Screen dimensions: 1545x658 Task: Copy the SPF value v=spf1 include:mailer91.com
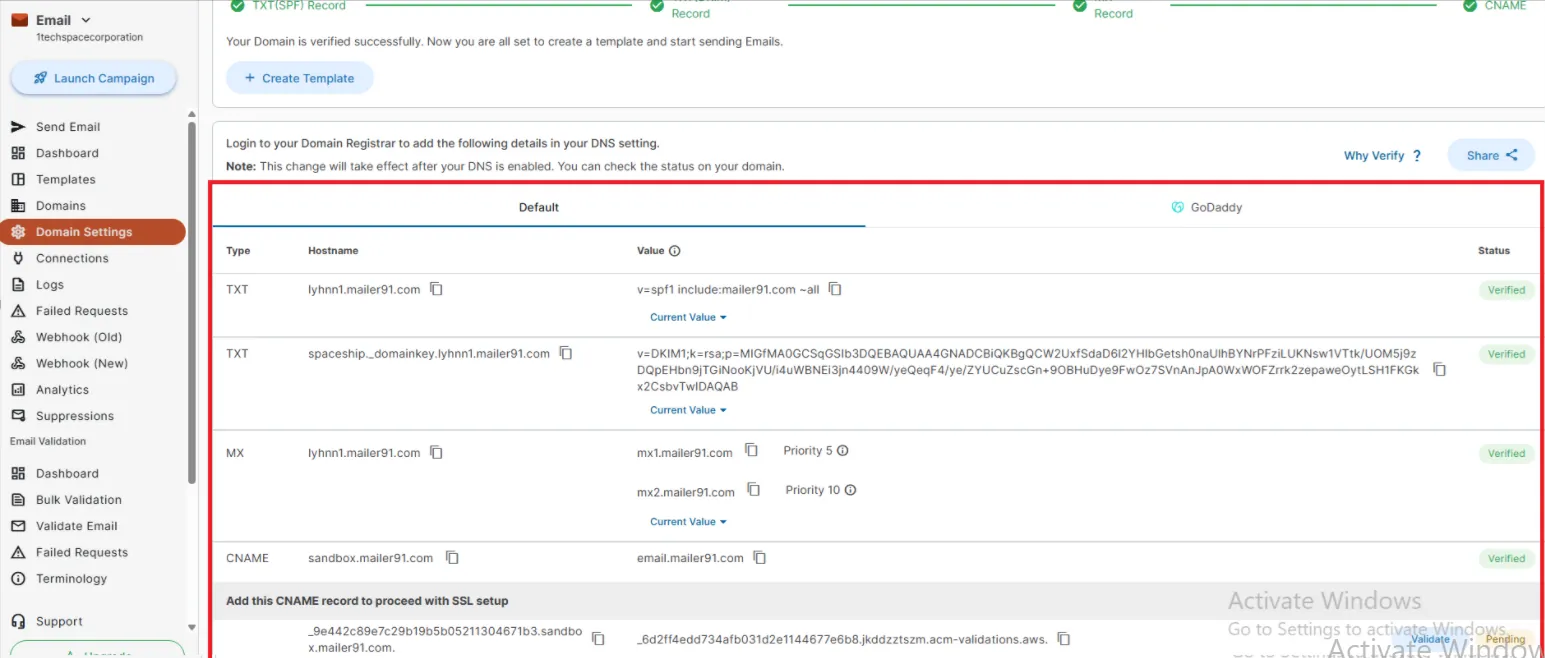[x=835, y=289]
